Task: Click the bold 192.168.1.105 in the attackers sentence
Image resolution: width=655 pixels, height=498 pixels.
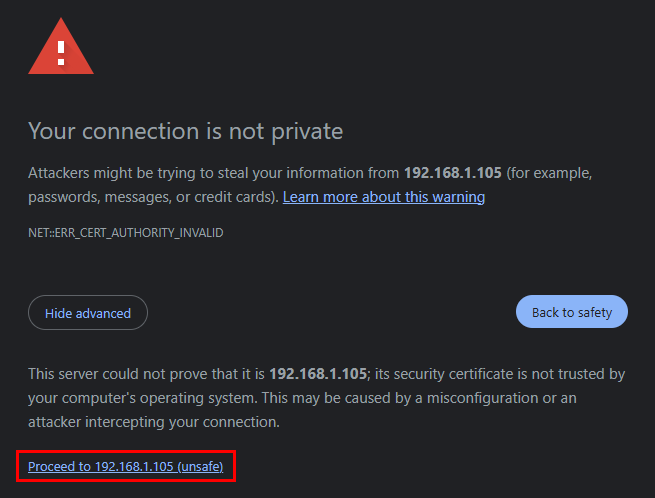Action: click(452, 173)
